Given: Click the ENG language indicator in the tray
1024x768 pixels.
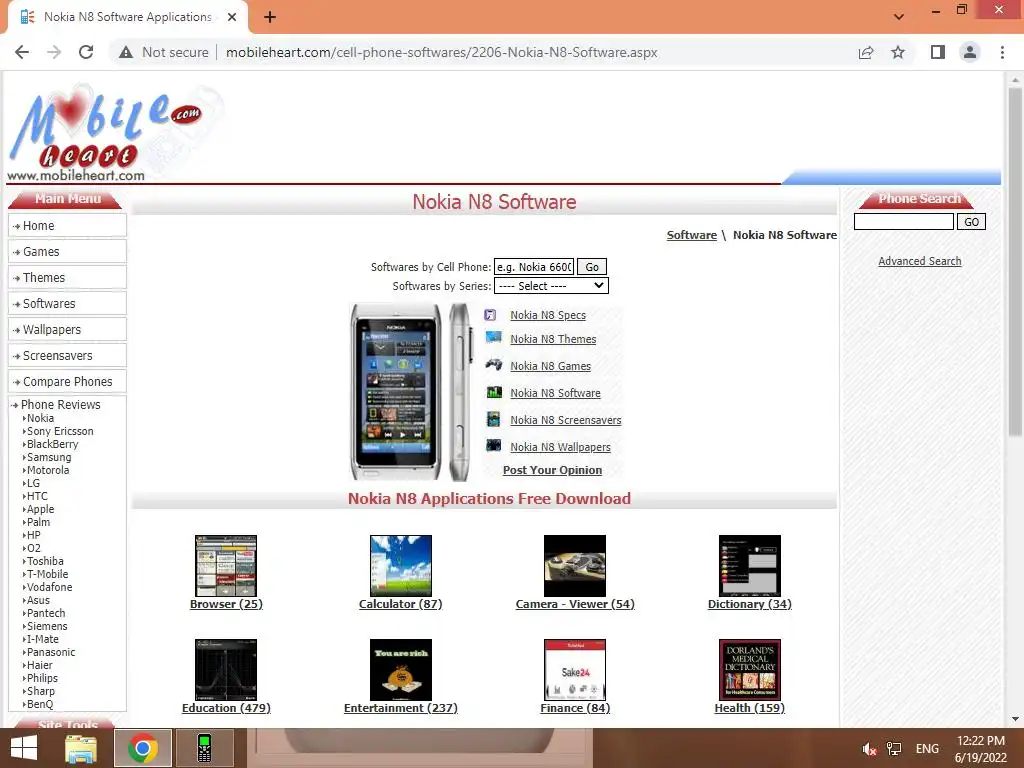Looking at the screenshot, I should pos(927,749).
